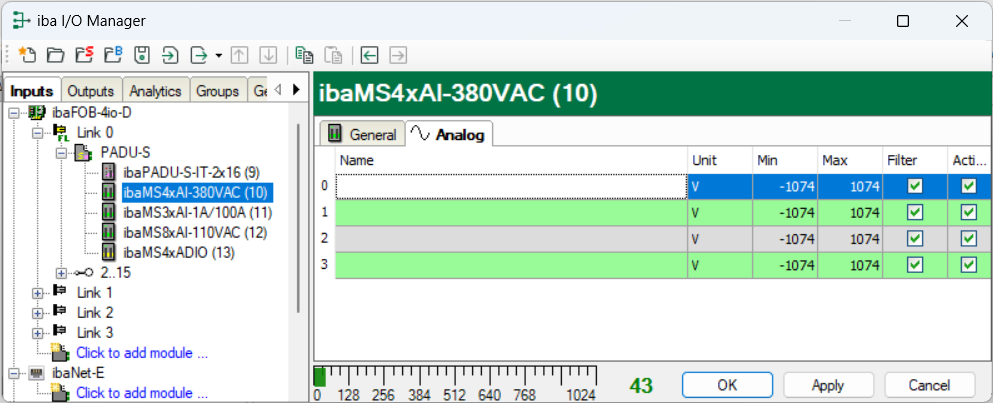Click the folder icon marked with red S
The image size is (993, 403).
[x=84, y=55]
